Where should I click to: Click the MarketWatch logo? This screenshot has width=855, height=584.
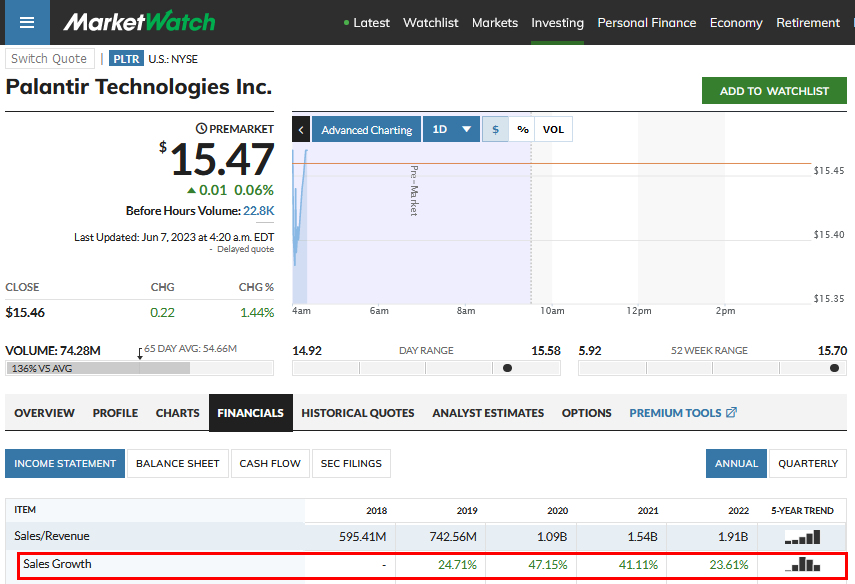[x=140, y=22]
